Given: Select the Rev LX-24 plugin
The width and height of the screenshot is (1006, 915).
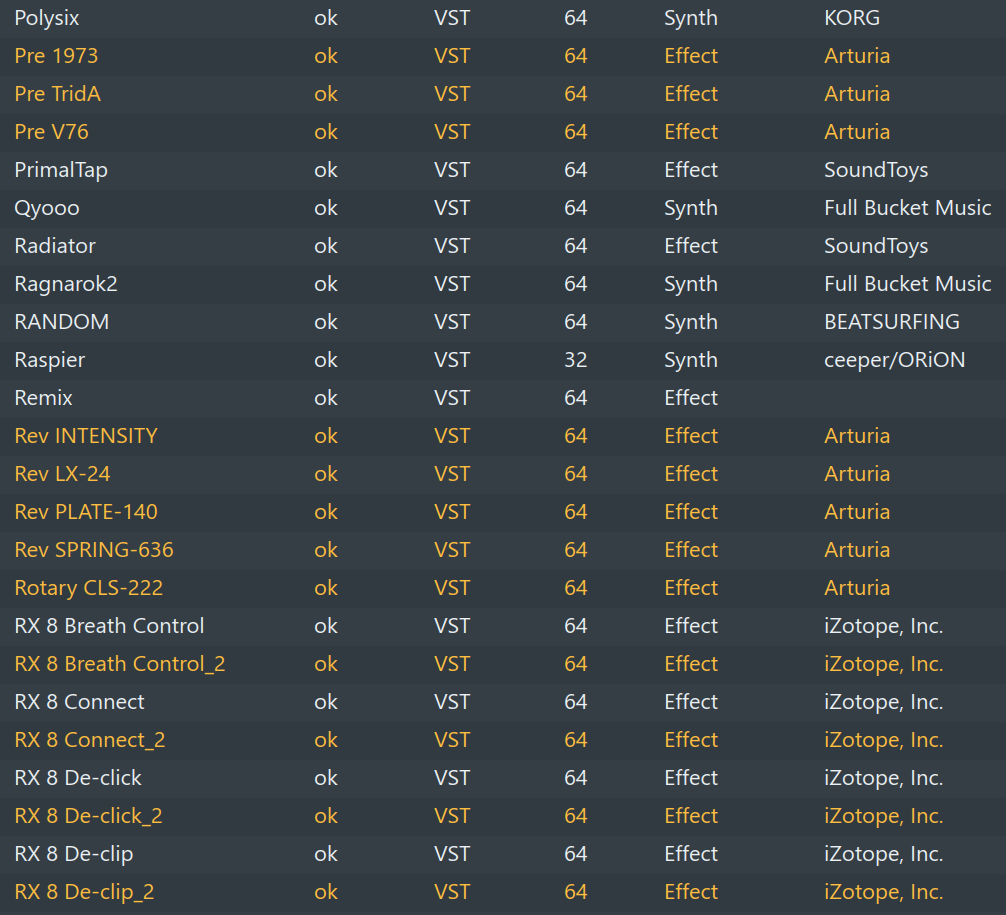Looking at the screenshot, I should tap(62, 474).
